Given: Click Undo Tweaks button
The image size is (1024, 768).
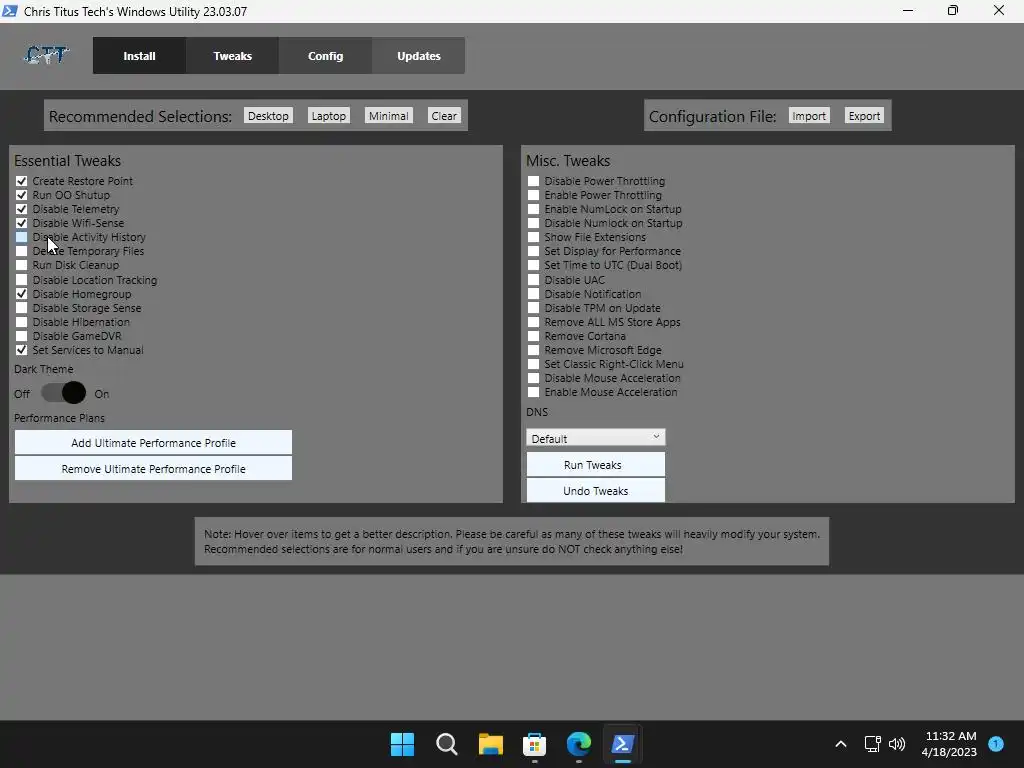Looking at the screenshot, I should pos(596,490).
